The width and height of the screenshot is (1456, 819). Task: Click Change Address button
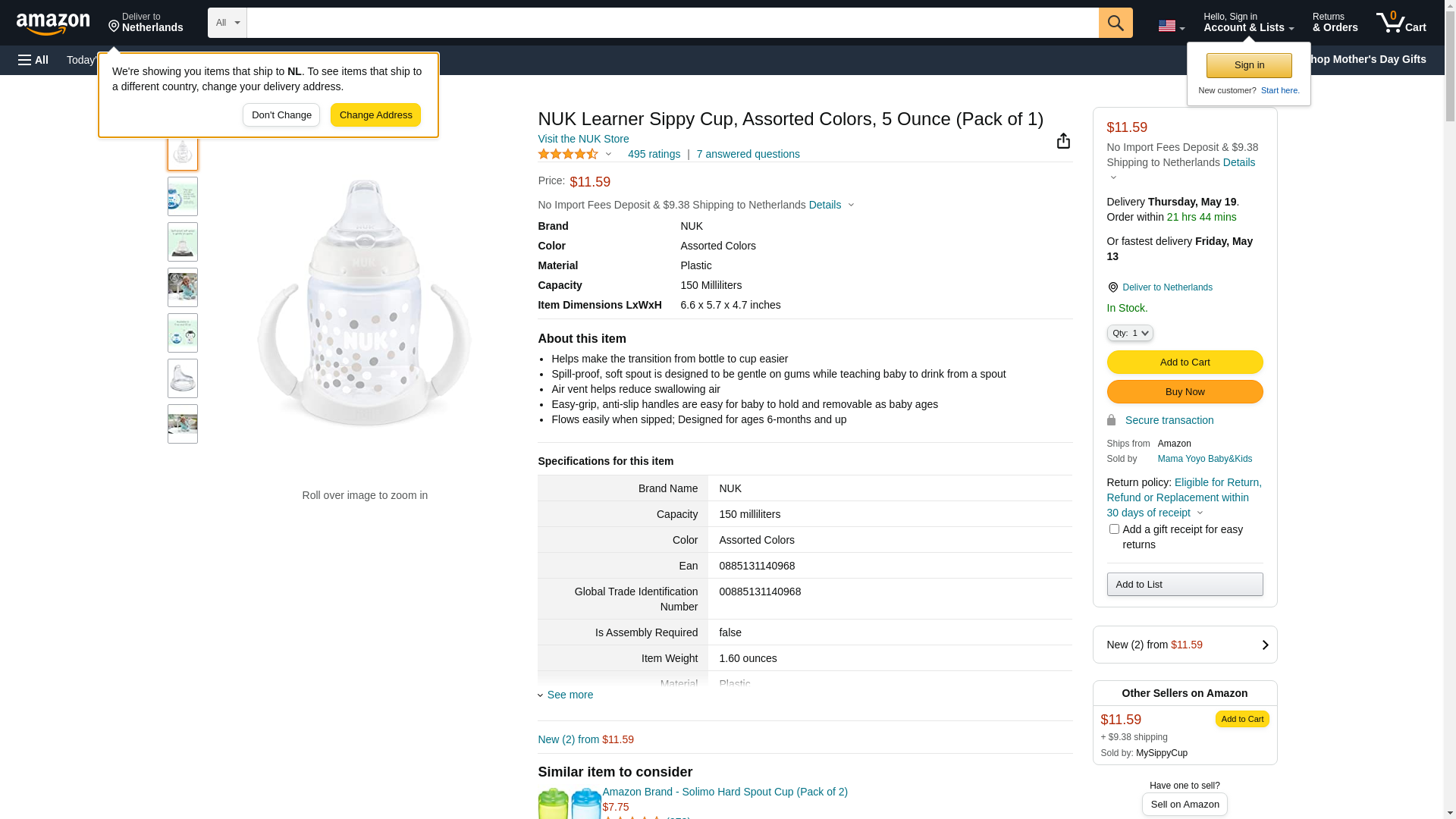pyautogui.click(x=375, y=115)
